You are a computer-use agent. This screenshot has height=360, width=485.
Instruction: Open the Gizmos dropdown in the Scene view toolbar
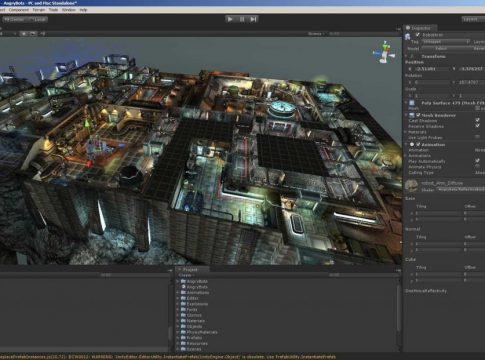(x=315, y=34)
